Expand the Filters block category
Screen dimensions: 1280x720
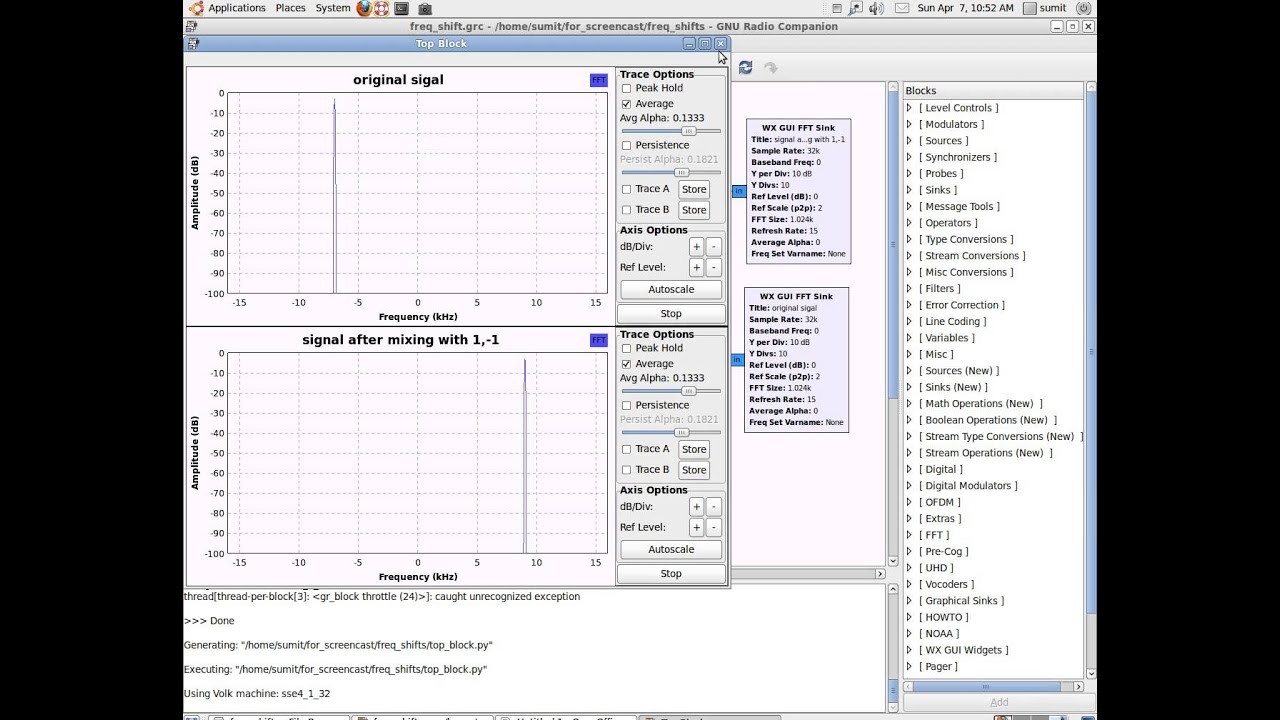pos(910,289)
